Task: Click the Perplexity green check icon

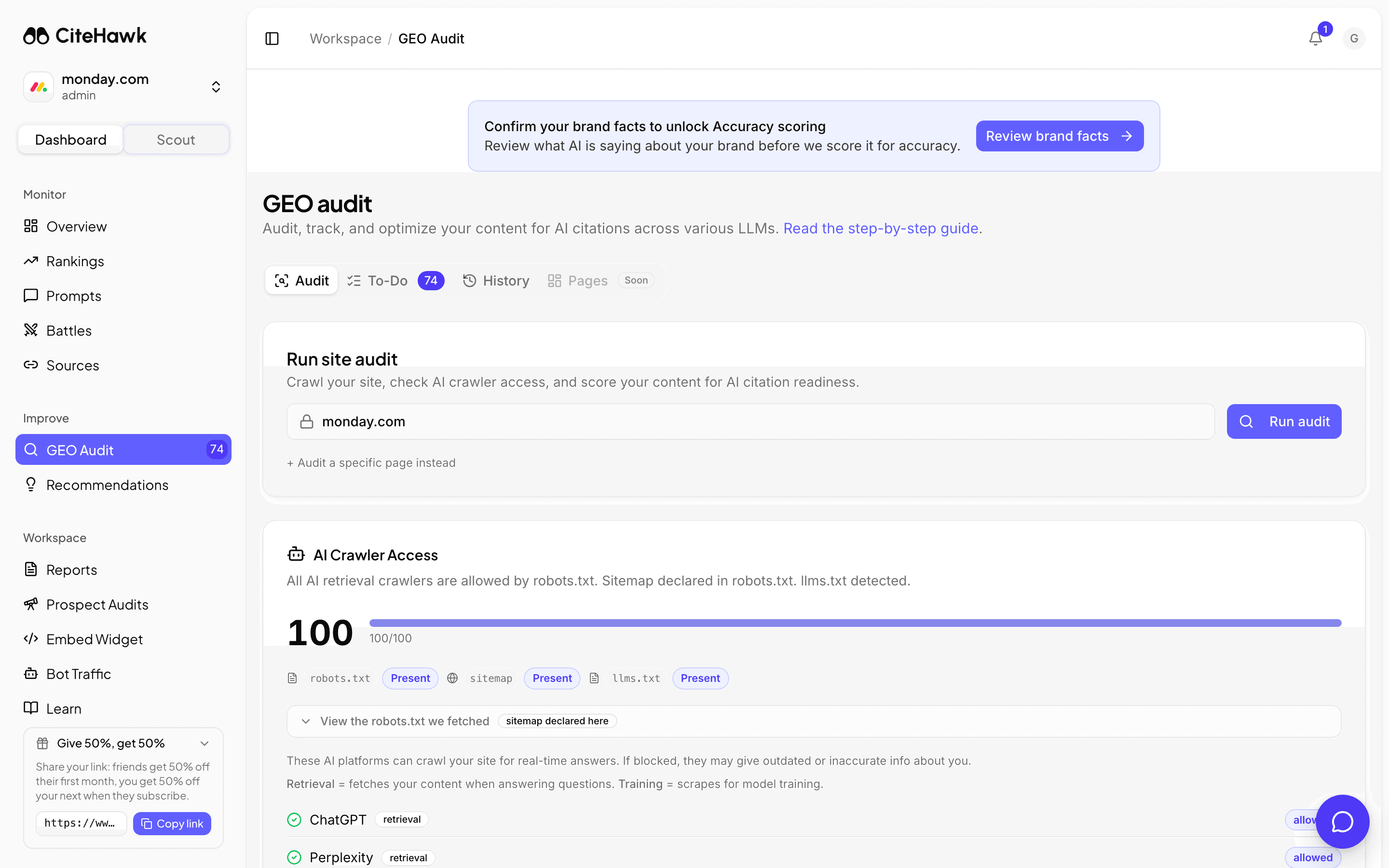Action: pyautogui.click(x=294, y=858)
